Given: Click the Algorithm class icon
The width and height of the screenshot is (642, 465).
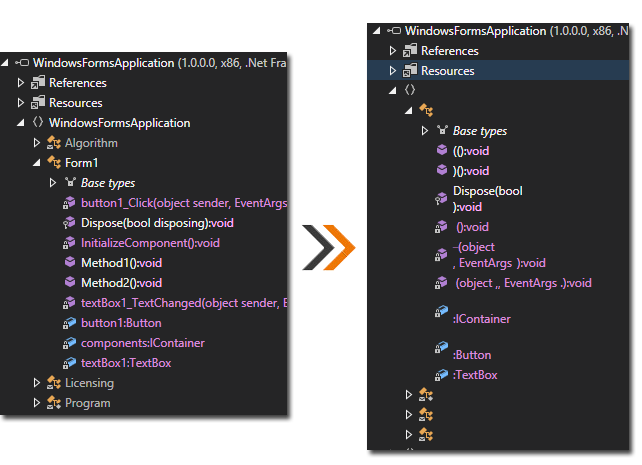Looking at the screenshot, I should 54,143.
